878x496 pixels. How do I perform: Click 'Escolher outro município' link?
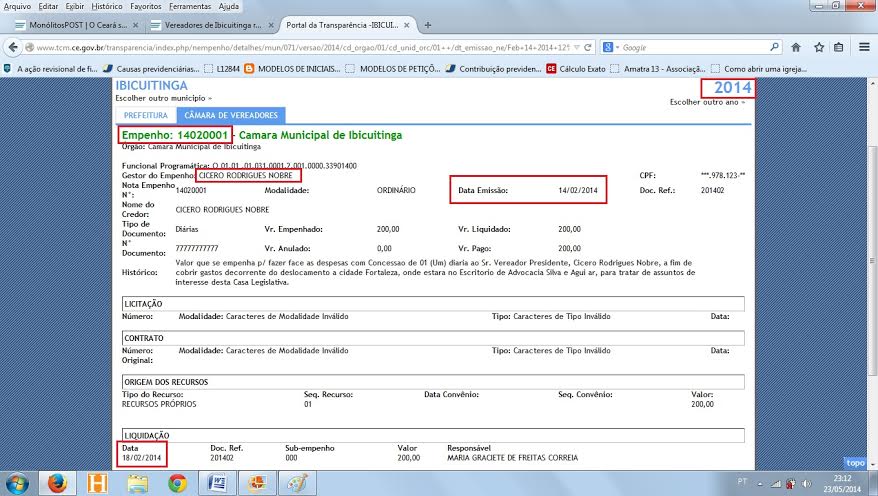(x=164, y=99)
